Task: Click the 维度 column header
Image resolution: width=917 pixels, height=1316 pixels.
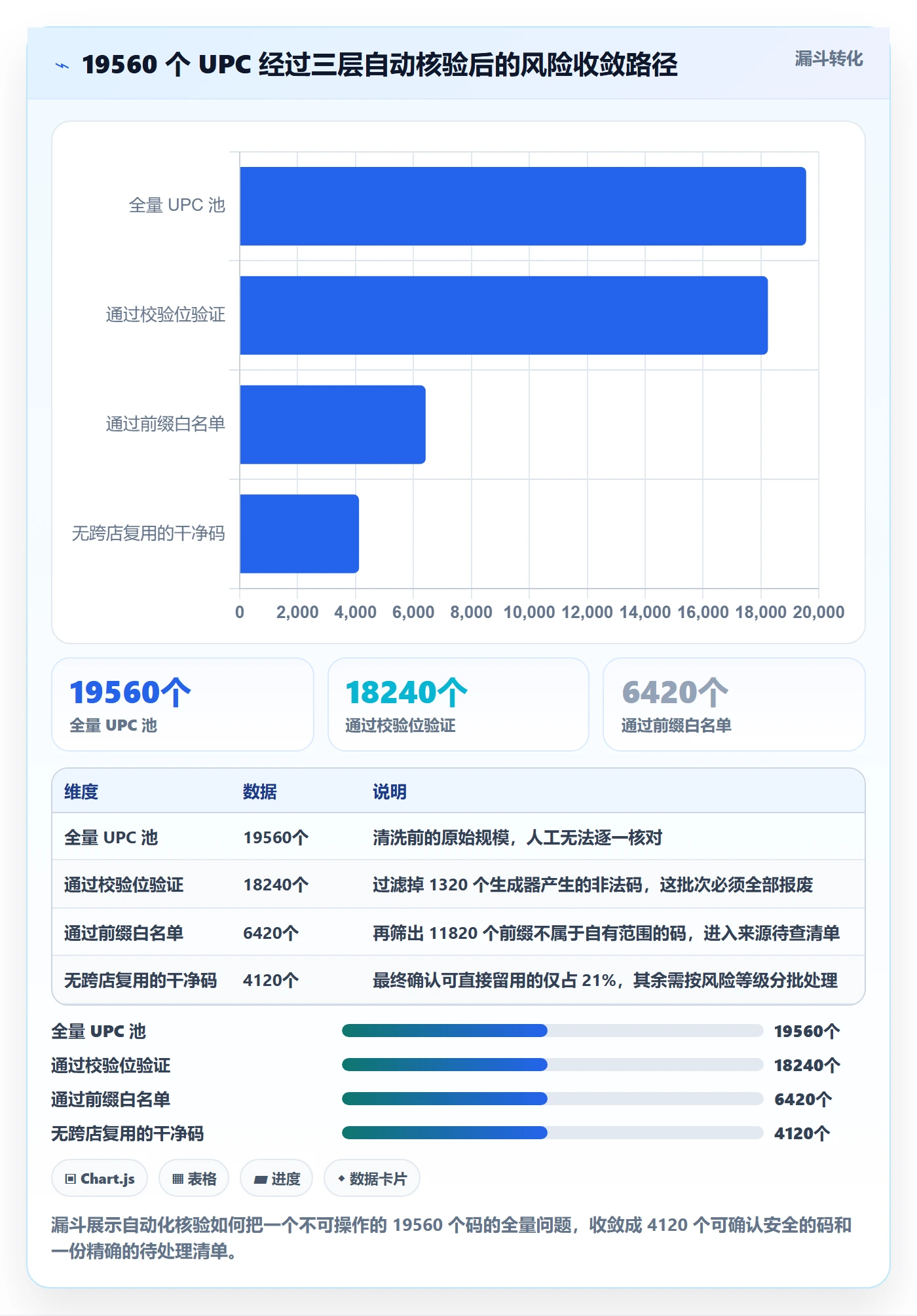Action: (x=81, y=792)
